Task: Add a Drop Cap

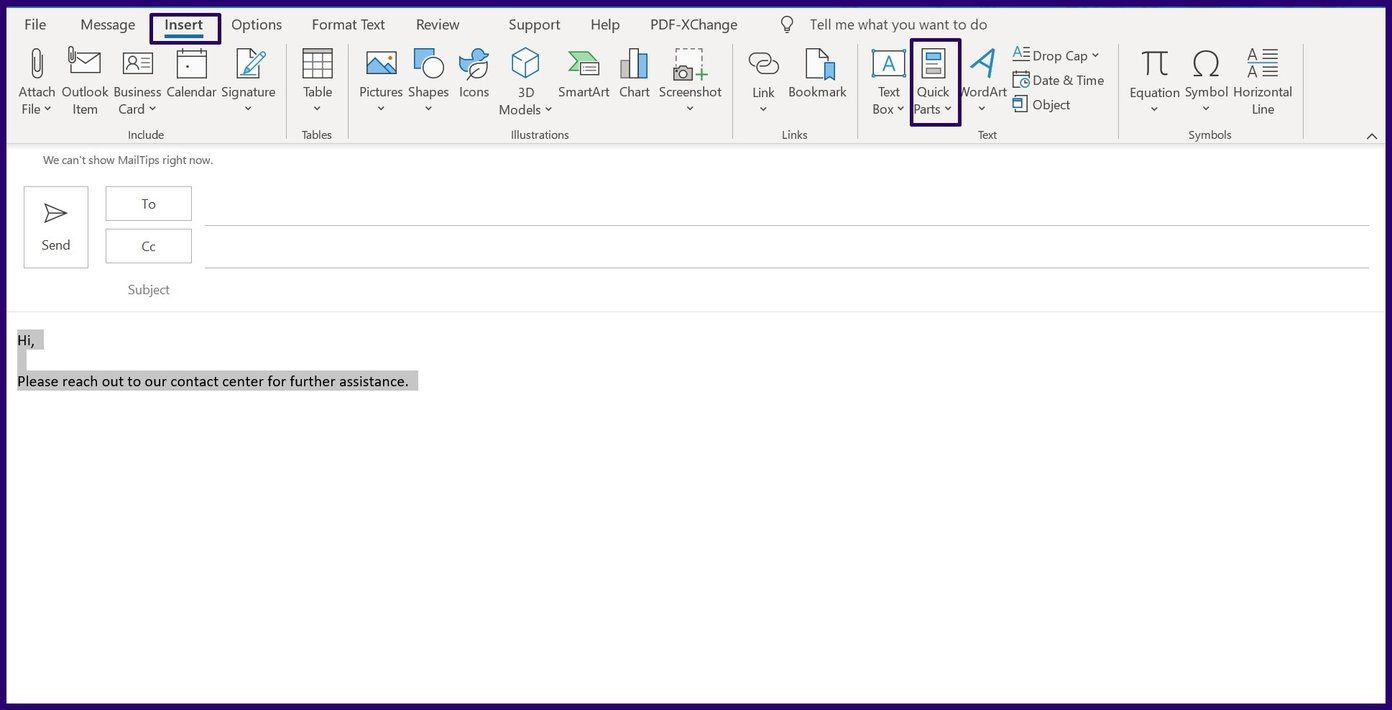Action: [x=1055, y=55]
